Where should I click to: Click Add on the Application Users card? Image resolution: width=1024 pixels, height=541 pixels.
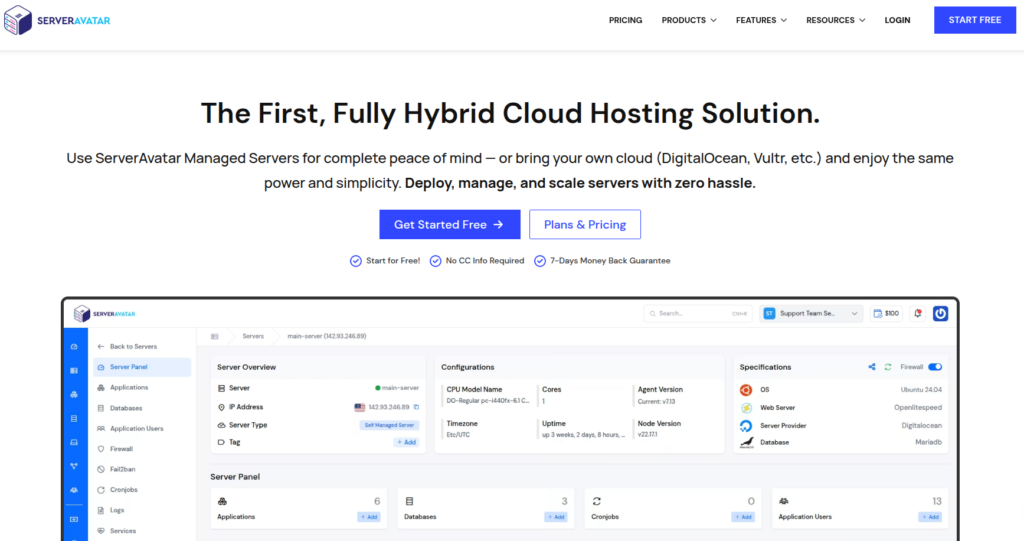930,517
